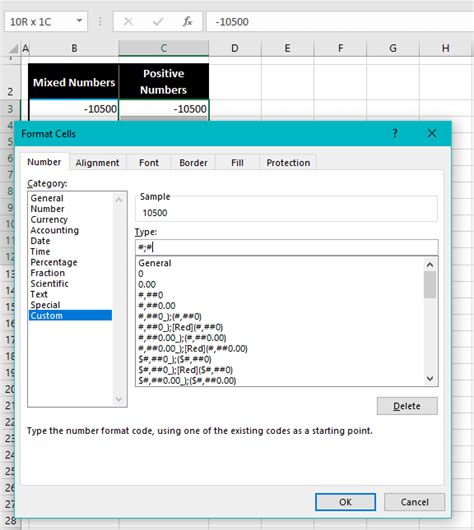Screen dimensions: 474x530
Task: Switch to the Protection tab
Action: point(288,163)
